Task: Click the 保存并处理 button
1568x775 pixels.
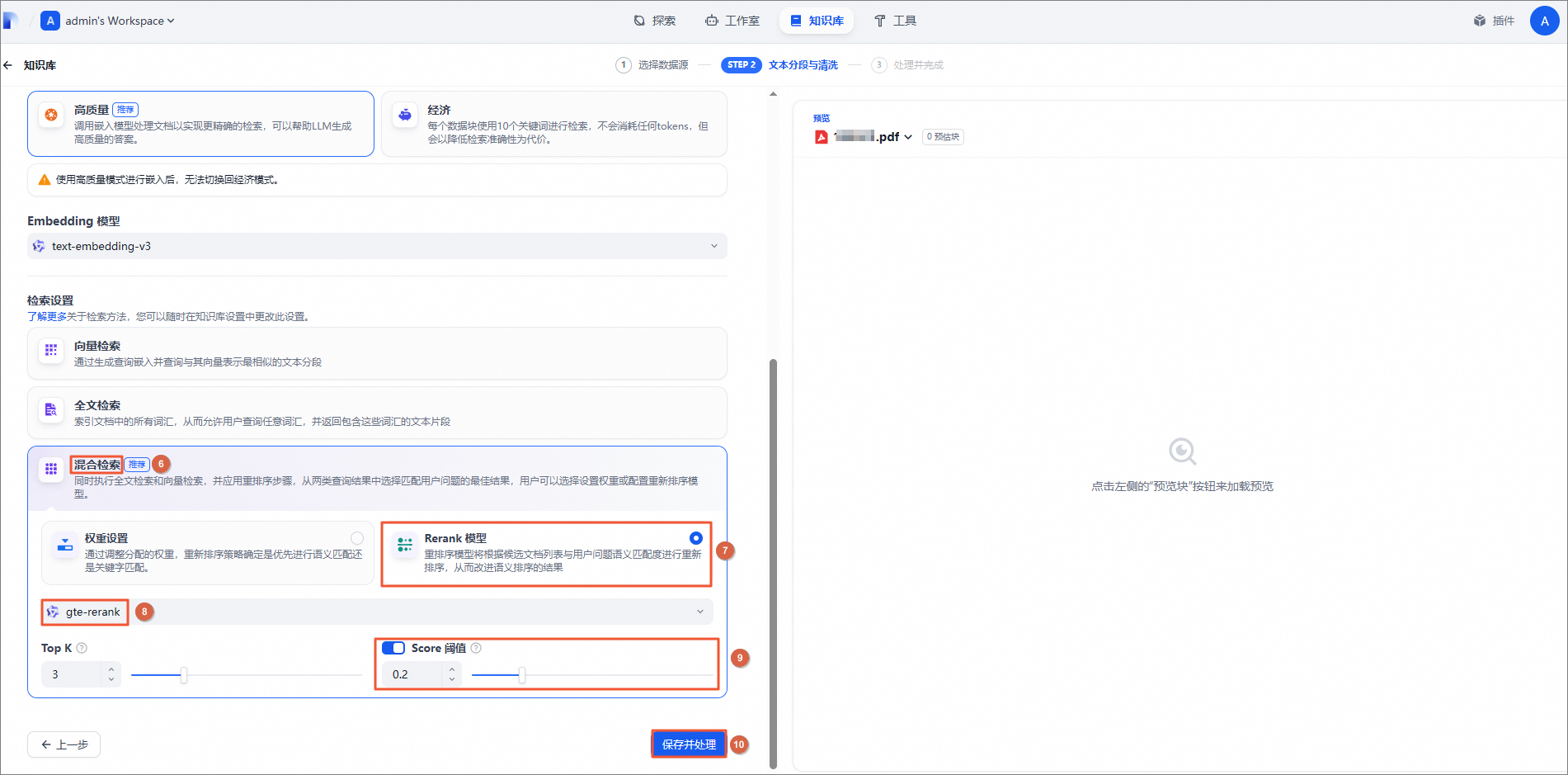Action: (x=689, y=744)
